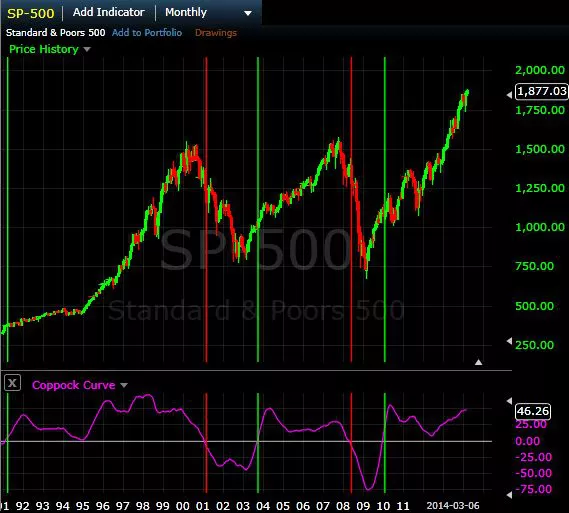Select the SP-500 ticker label
This screenshot has height=513, width=569.
(30, 13)
